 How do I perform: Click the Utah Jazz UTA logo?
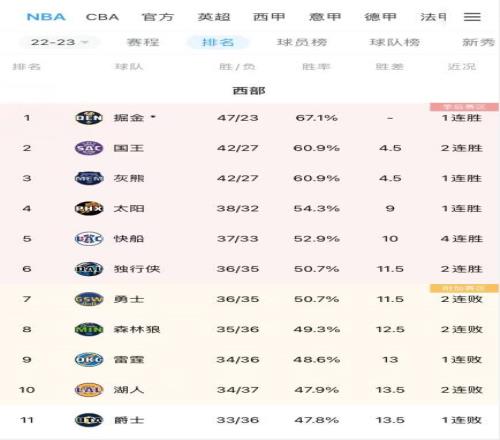[x=89, y=420]
